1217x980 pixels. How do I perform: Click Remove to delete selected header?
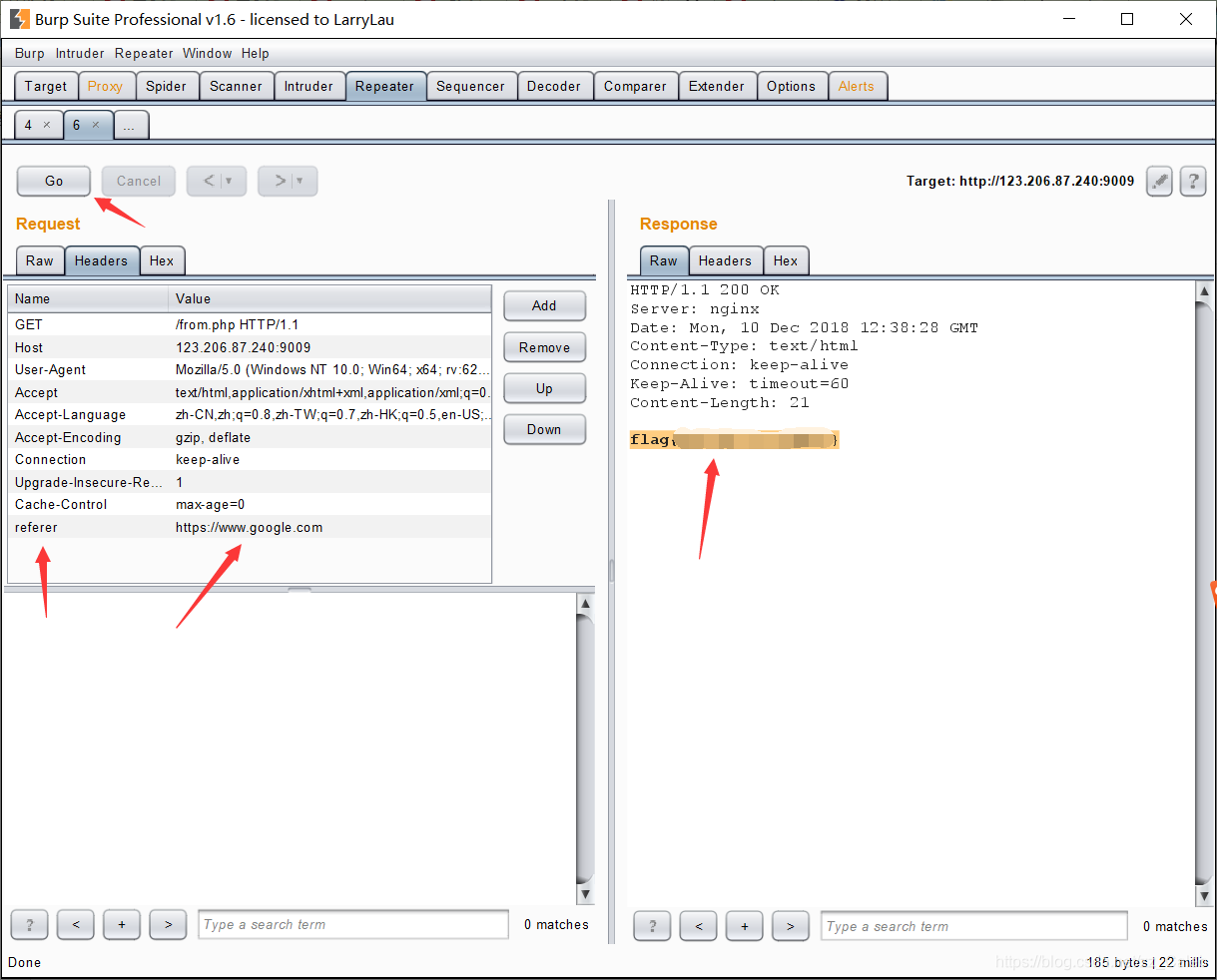point(544,347)
